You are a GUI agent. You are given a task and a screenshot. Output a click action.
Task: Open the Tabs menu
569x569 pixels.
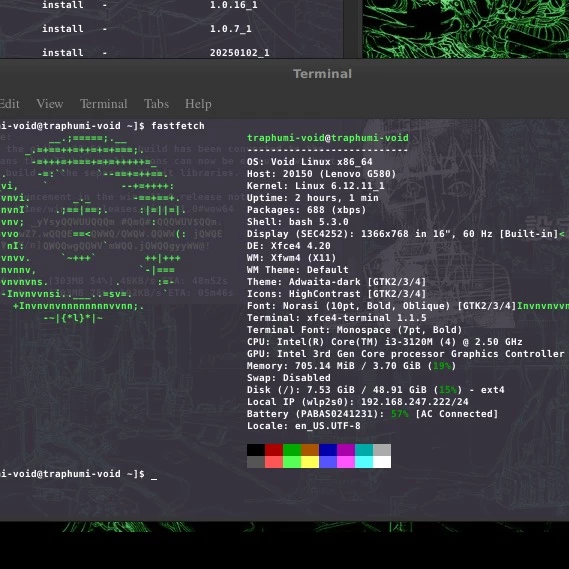156,104
